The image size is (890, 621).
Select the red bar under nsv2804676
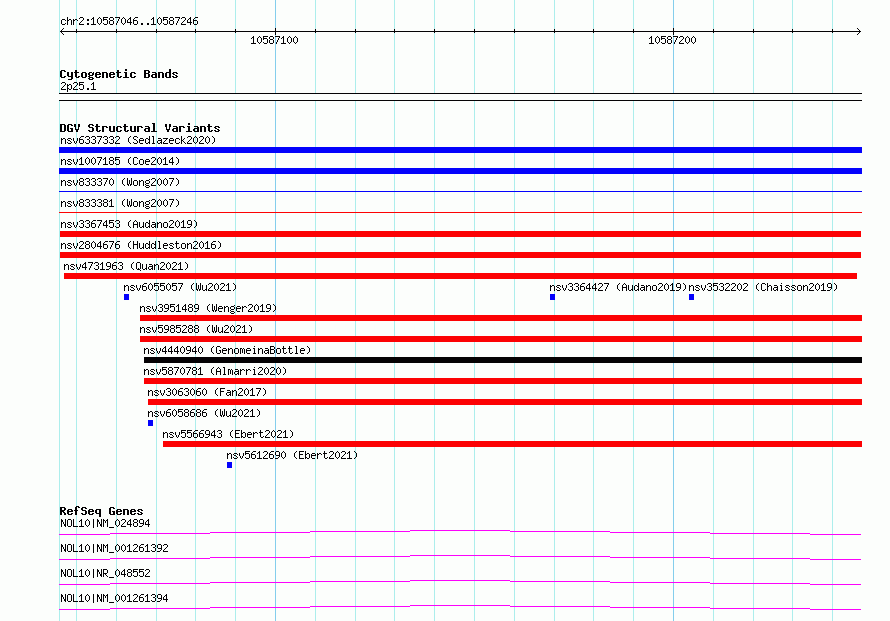click(460, 255)
